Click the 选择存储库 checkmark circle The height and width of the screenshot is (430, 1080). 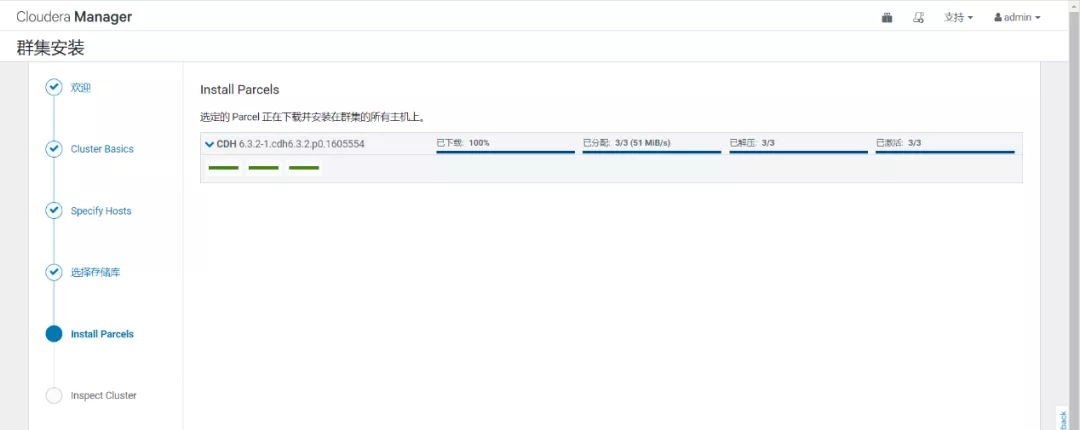click(54, 272)
